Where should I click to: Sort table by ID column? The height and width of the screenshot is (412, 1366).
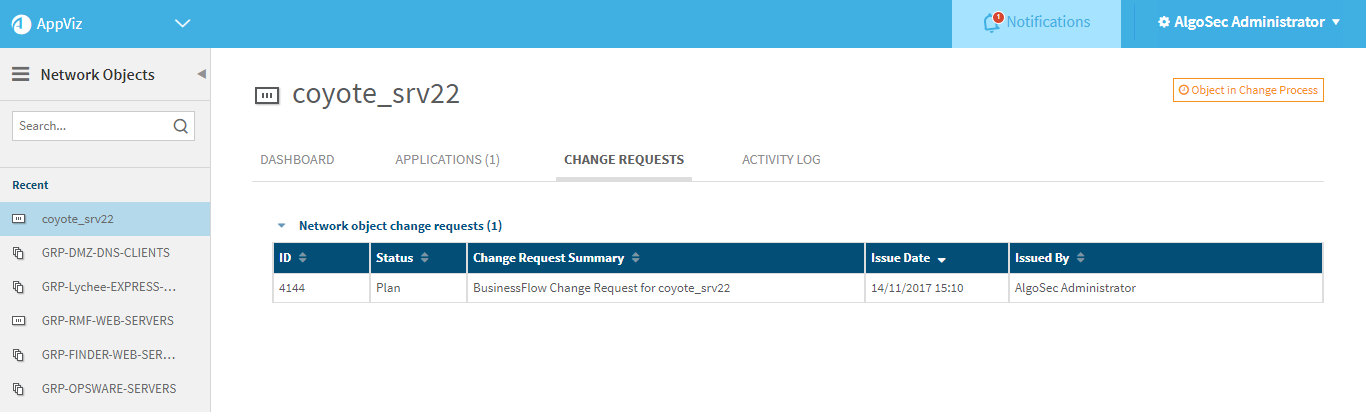pos(303,258)
